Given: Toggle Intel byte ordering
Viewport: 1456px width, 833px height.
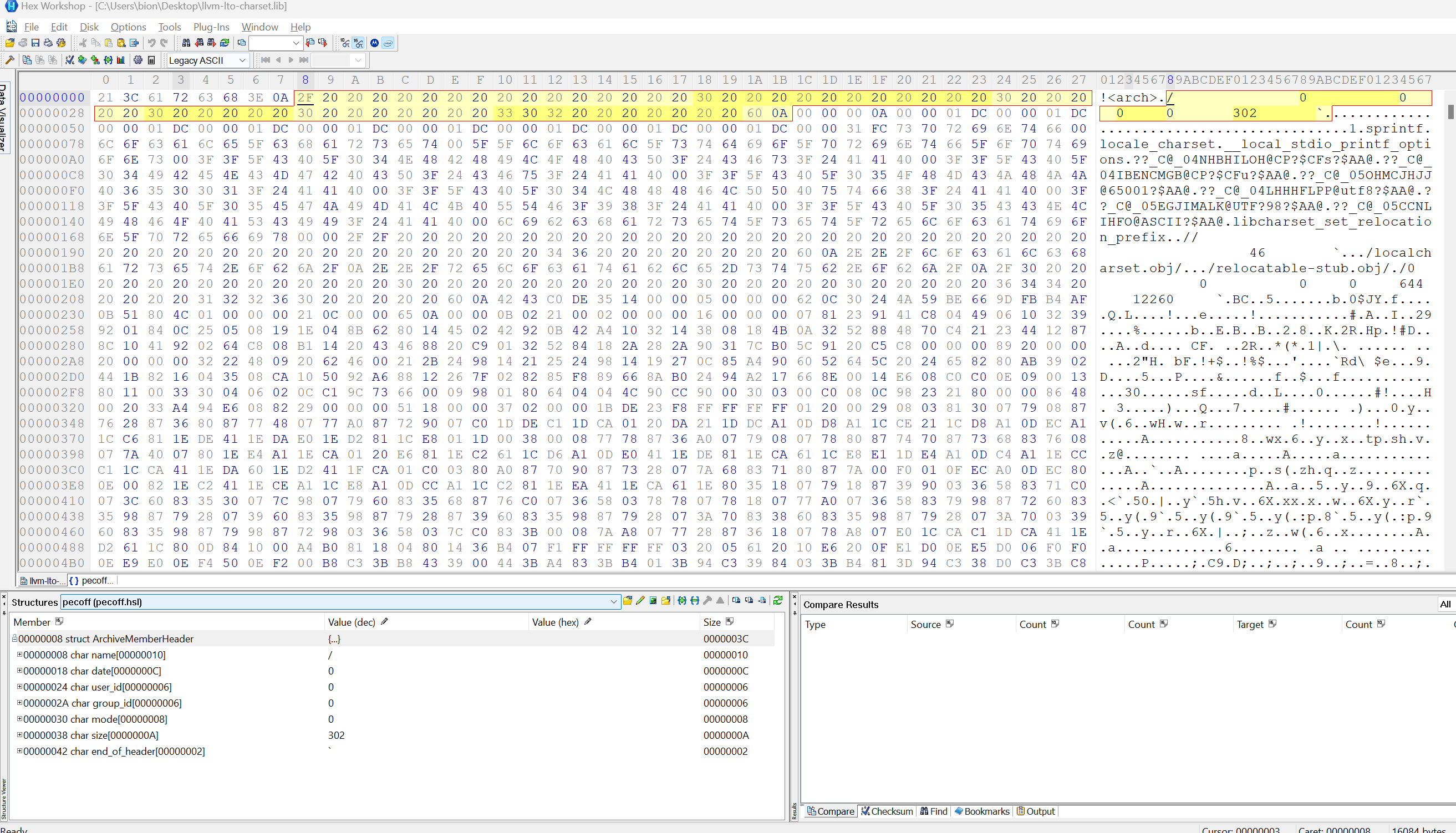Looking at the screenshot, I should click(388, 43).
